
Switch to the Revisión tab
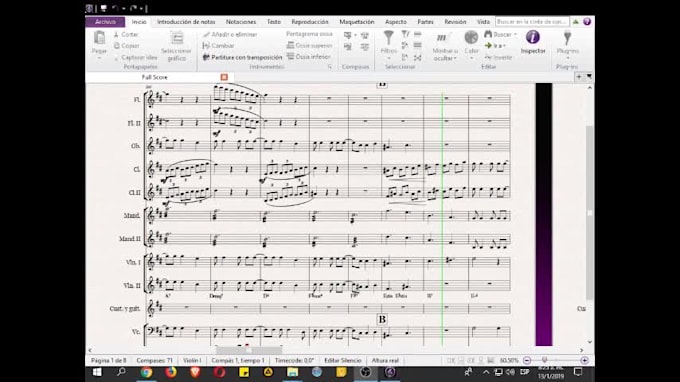point(455,22)
